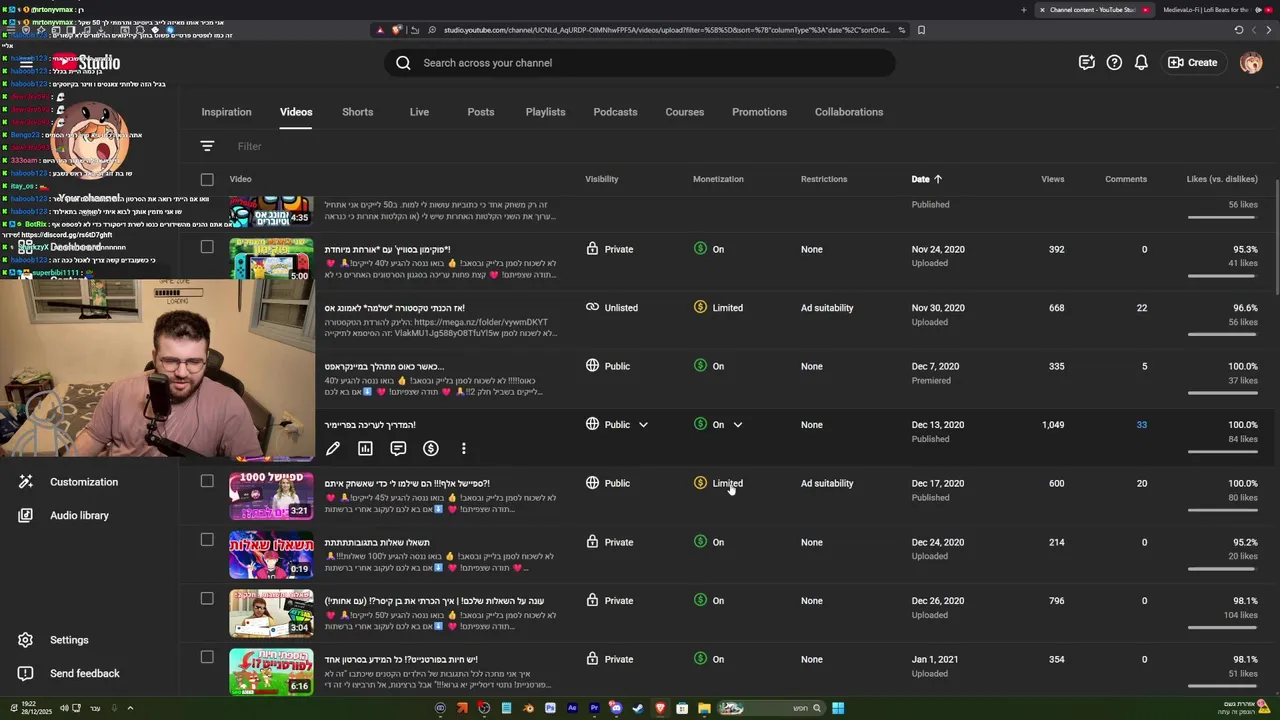This screenshot has height=720, width=1280.
Task: Open the notifications bell
Action: (x=1141, y=63)
